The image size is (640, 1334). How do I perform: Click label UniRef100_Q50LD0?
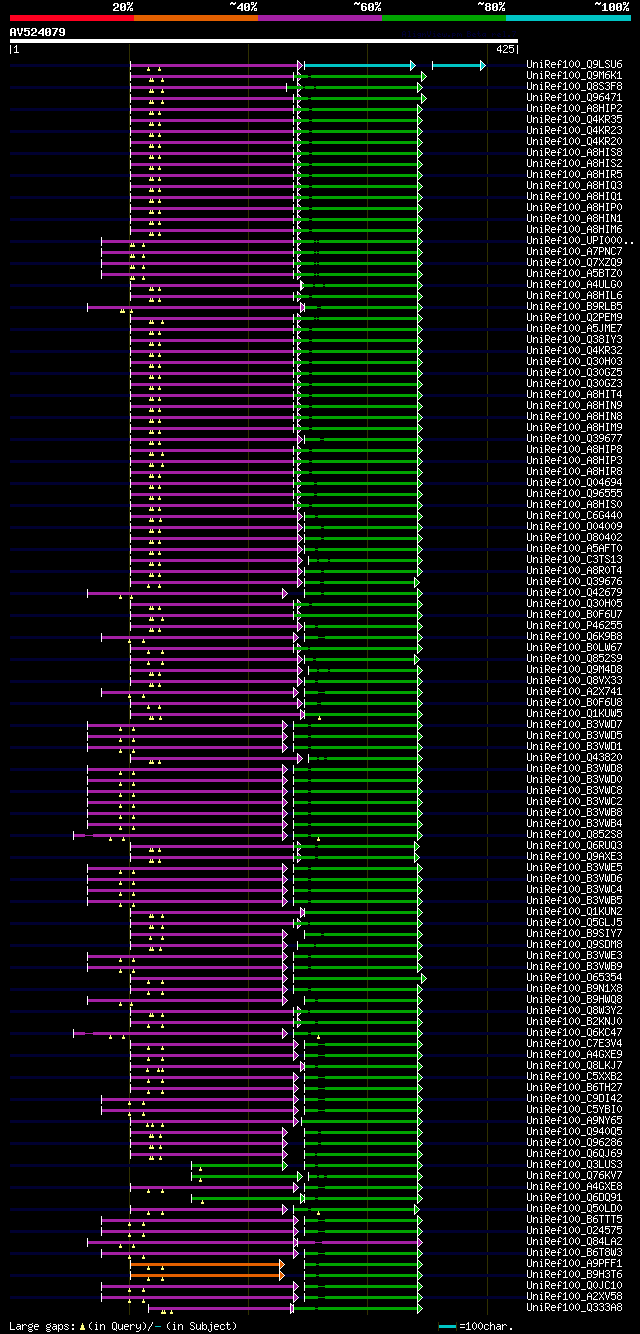(x=574, y=1209)
